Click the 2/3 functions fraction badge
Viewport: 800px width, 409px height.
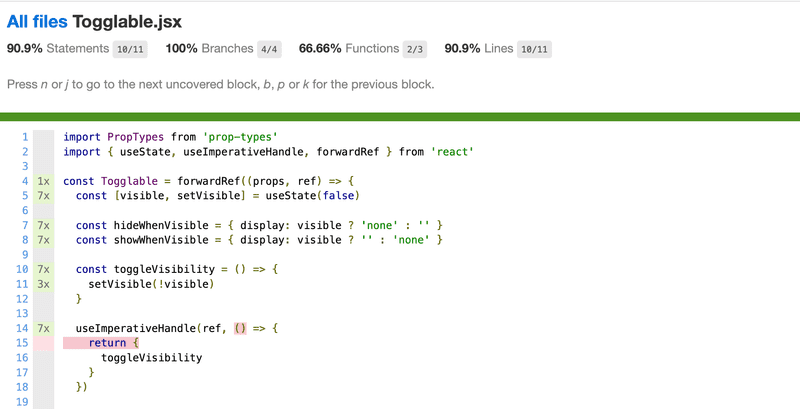[x=414, y=49]
